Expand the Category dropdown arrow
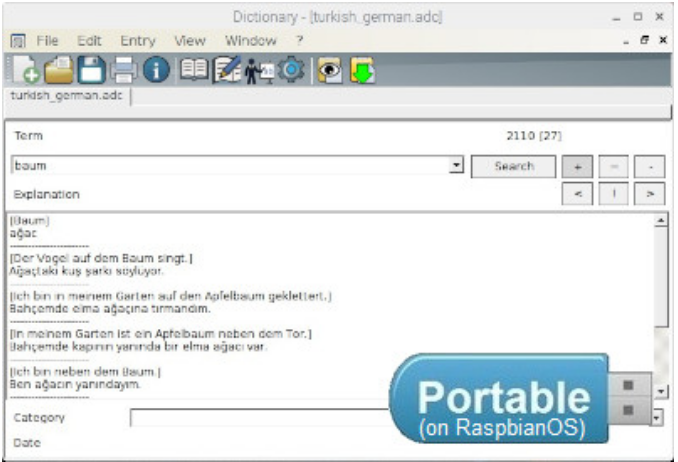Screen dimensions: 678x462 [x=657, y=418]
